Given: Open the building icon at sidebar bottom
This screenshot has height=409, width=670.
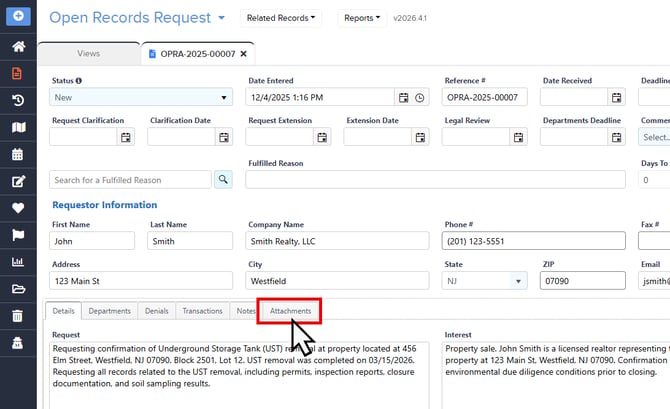Looking at the screenshot, I should [18, 343].
